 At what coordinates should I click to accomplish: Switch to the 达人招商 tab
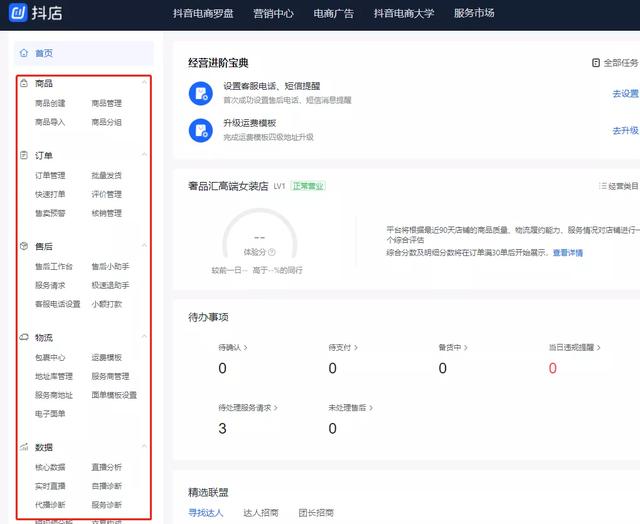point(261,513)
